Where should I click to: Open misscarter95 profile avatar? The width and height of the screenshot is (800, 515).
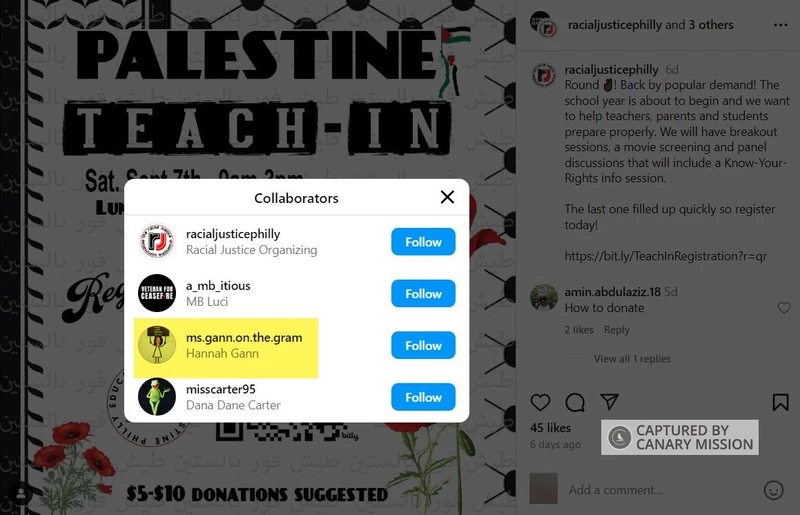[x=157, y=397]
